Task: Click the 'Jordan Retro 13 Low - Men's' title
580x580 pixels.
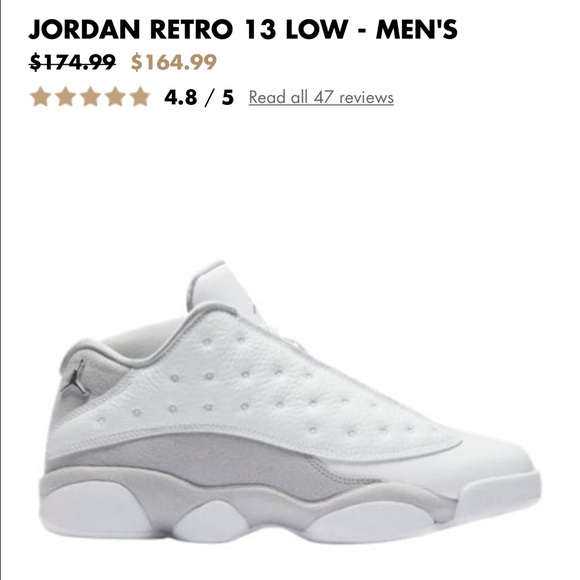Action: (243, 29)
